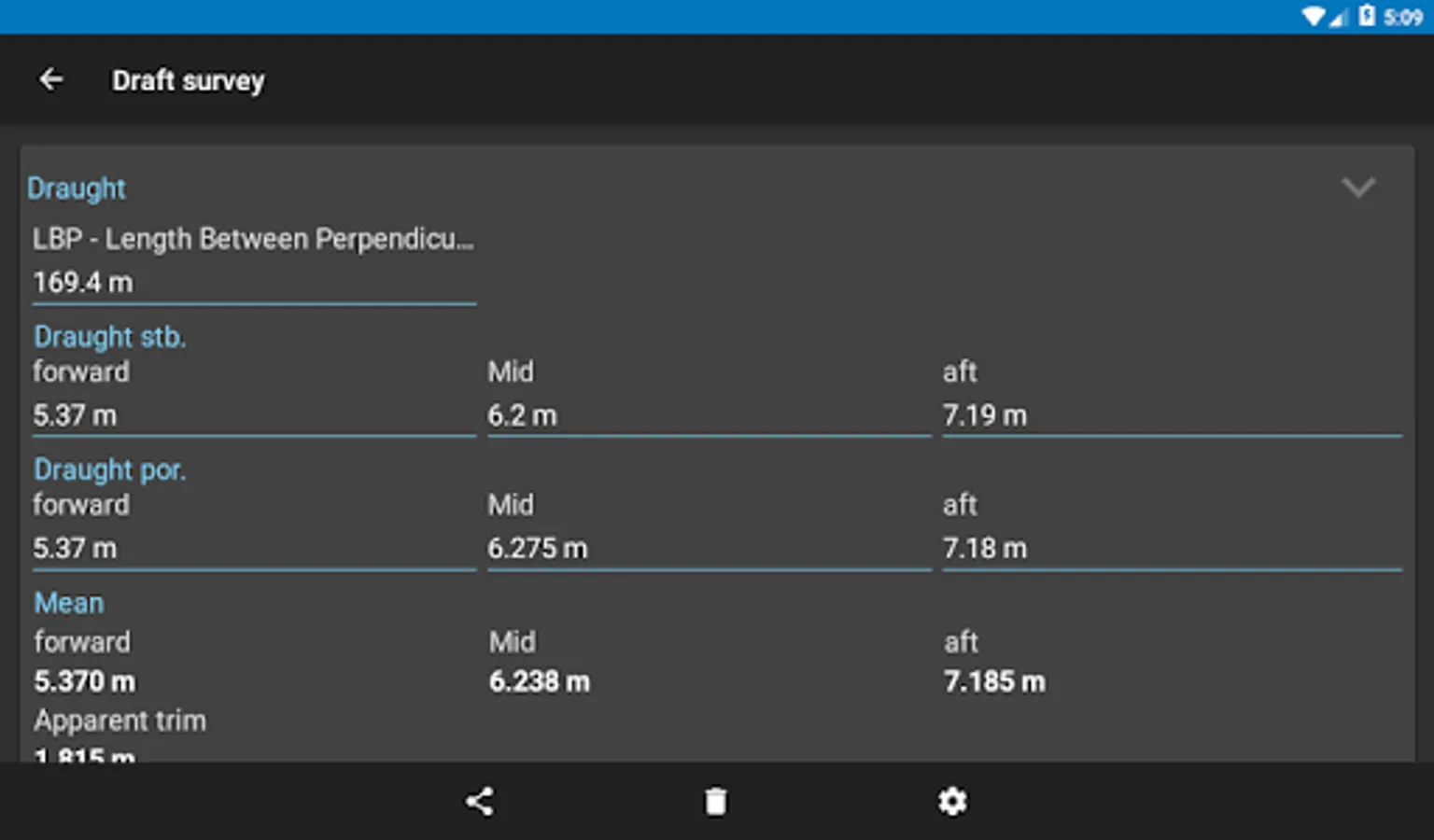The width and height of the screenshot is (1434, 840).
Task: Collapse the Draught section with the chevron
Action: 1358,188
